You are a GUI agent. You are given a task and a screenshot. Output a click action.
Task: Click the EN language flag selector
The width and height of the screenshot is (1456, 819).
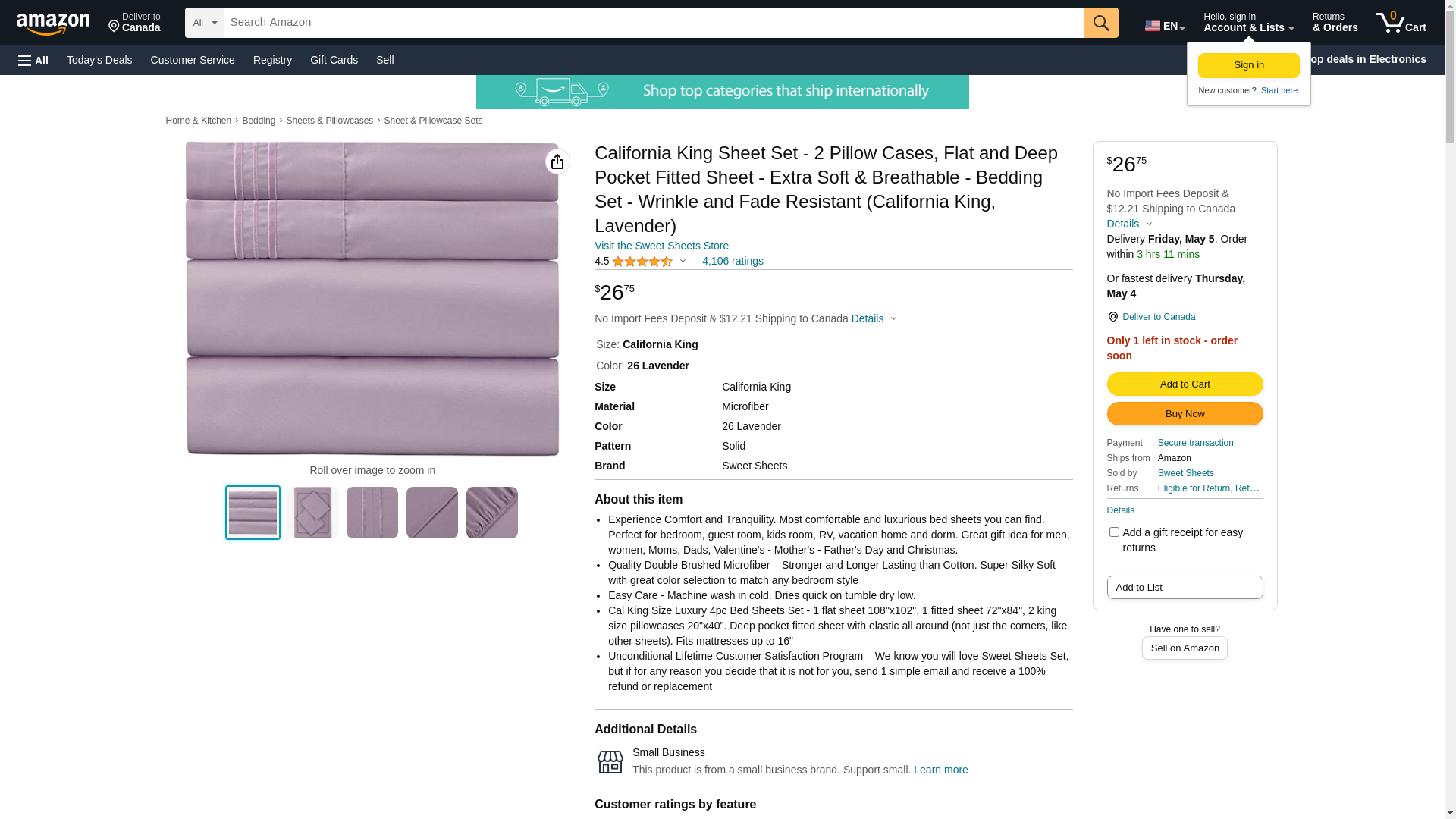[1164, 26]
